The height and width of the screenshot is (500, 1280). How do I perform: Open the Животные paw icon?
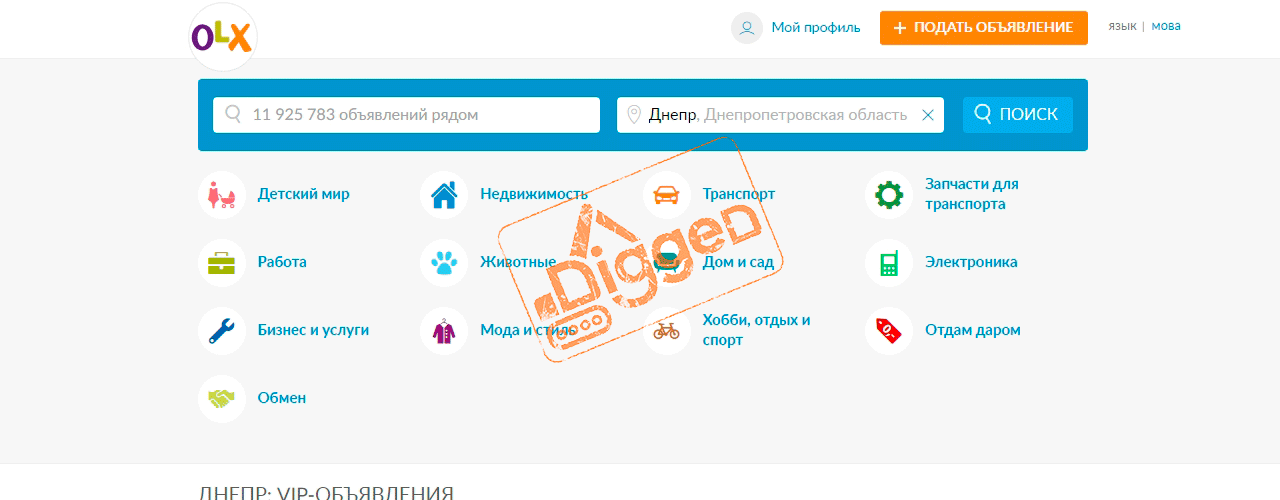444,262
